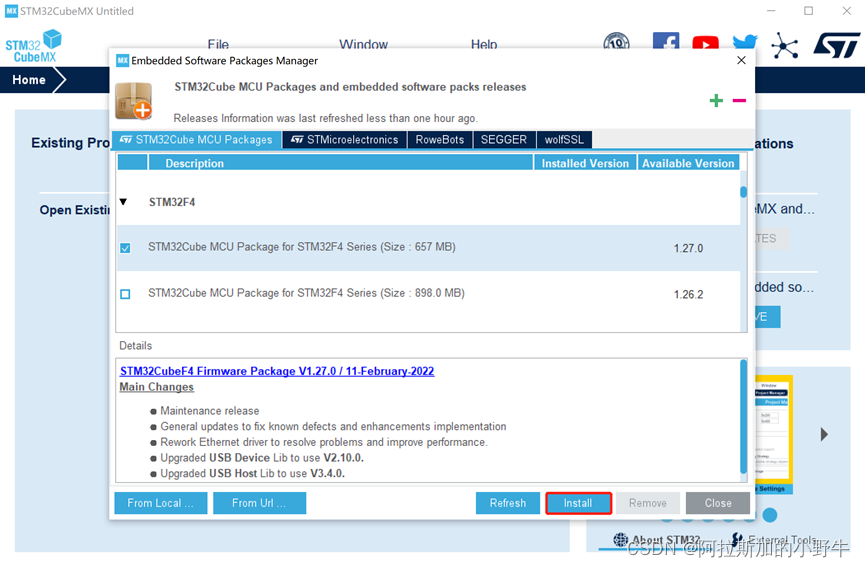Click the available version 1.27.0 cell
The height and width of the screenshot is (567, 865).
click(688, 248)
